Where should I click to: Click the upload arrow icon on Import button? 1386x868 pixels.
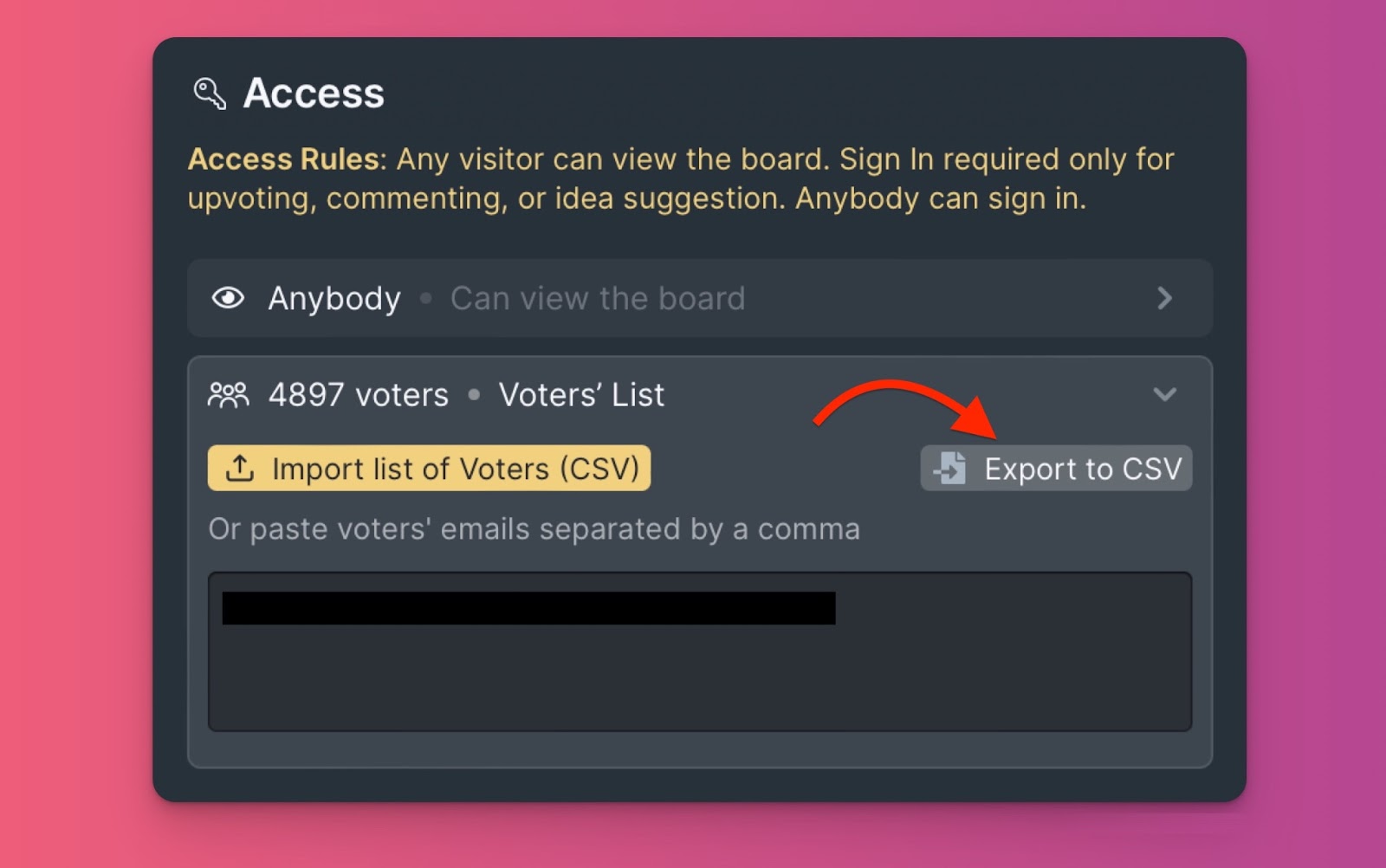coord(240,468)
